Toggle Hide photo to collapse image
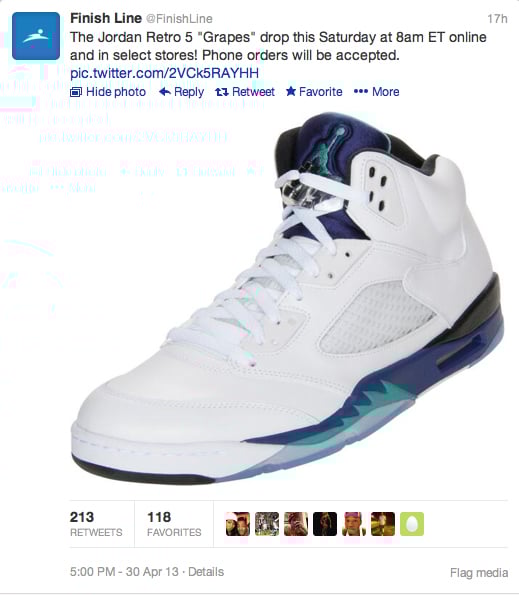The height and width of the screenshot is (595, 519). pos(108,92)
